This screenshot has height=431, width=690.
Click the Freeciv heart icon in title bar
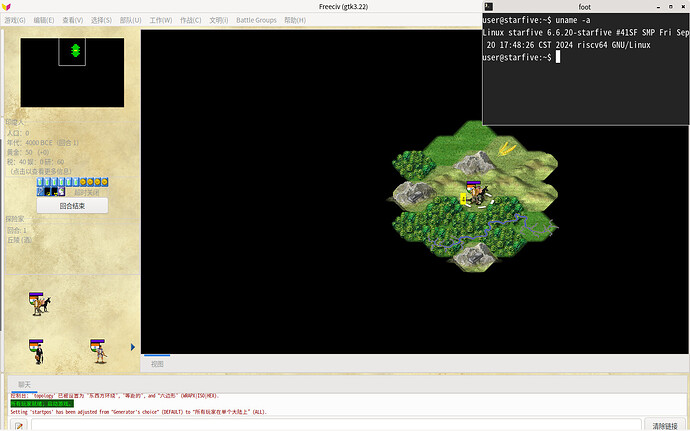6,7
